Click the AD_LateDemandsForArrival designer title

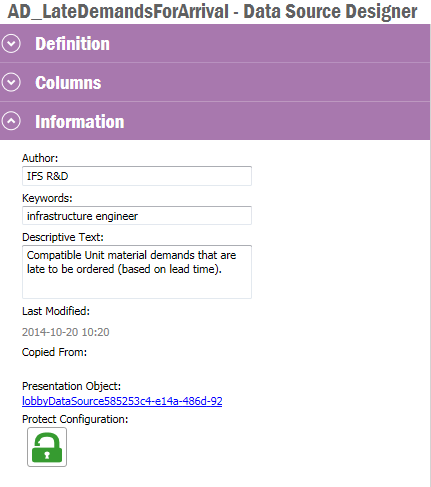[x=212, y=11]
